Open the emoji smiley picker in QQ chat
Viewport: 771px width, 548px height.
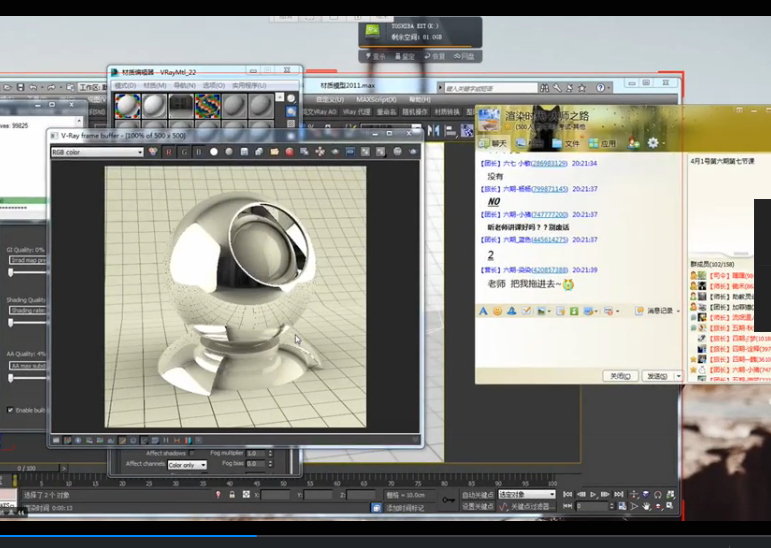click(x=497, y=311)
